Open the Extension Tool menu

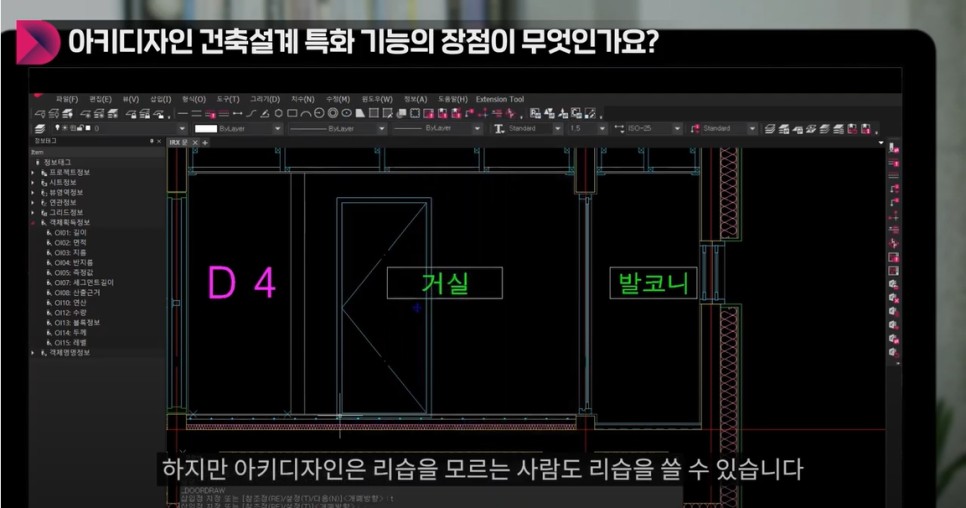tap(500, 99)
